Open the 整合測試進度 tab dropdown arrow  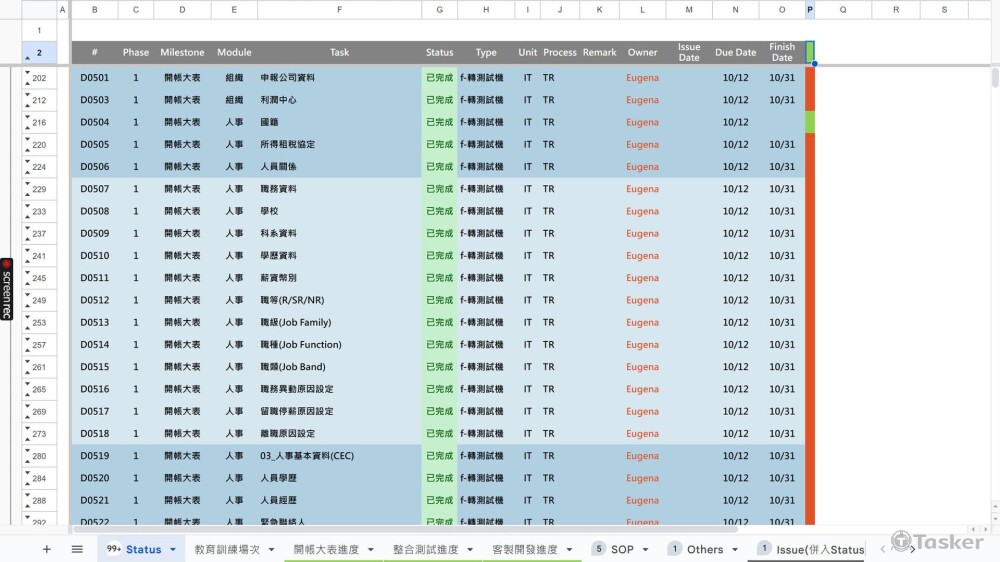point(470,549)
